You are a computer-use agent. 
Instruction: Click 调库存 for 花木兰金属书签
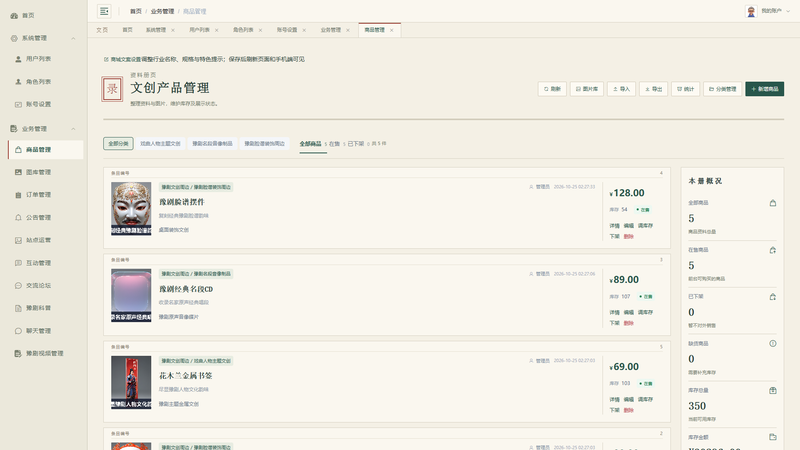pos(645,399)
